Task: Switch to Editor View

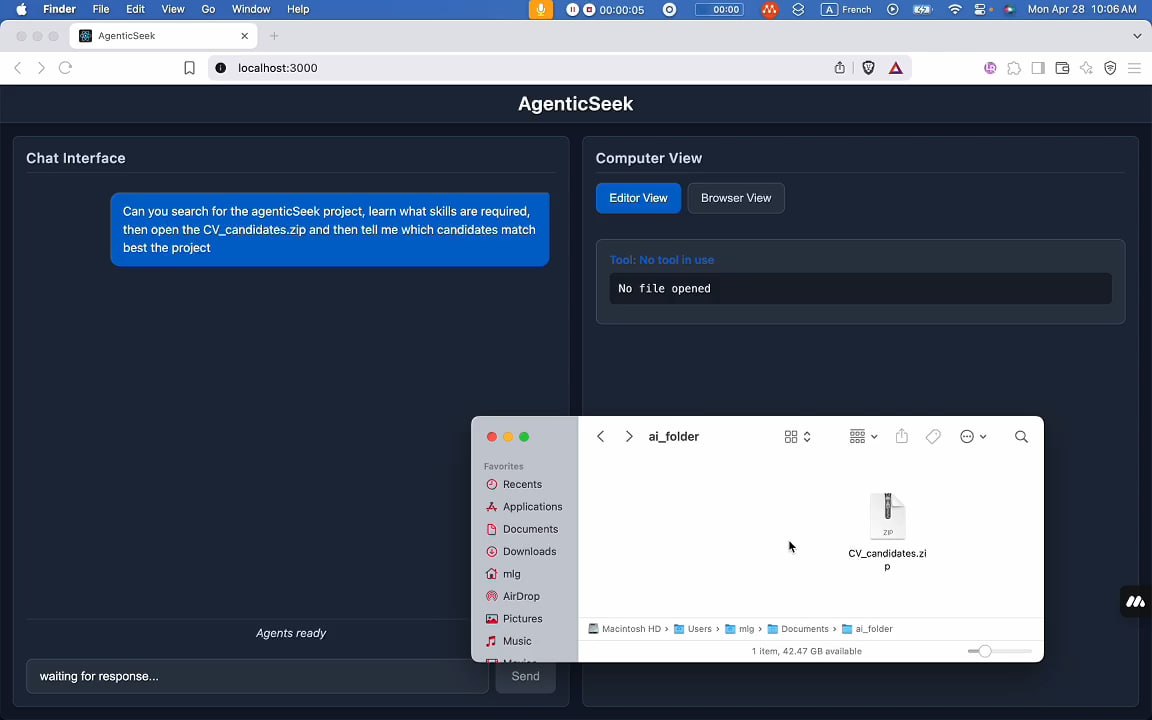Action: pos(638,198)
